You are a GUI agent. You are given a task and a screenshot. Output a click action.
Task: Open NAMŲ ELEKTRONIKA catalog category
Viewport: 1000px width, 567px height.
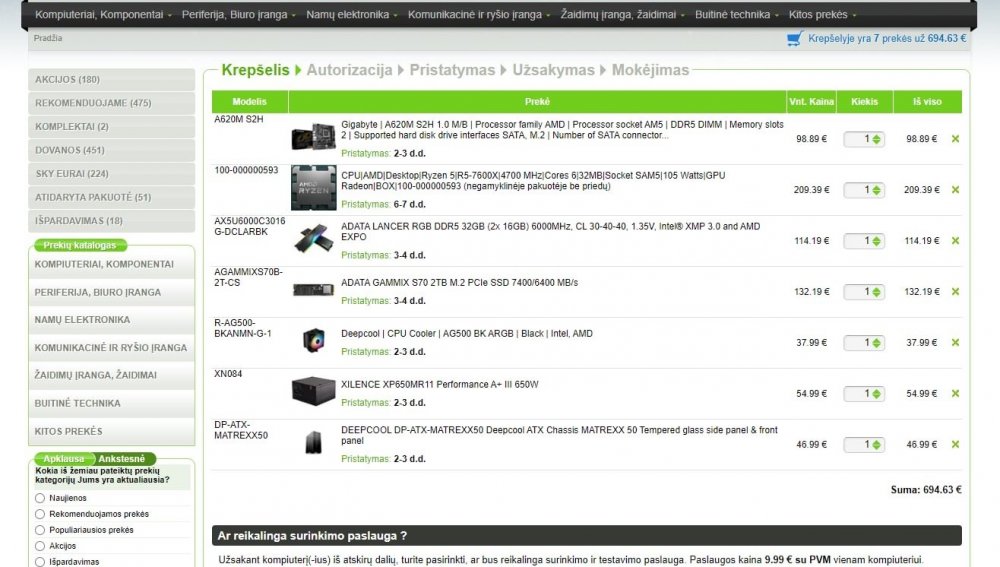pos(112,320)
